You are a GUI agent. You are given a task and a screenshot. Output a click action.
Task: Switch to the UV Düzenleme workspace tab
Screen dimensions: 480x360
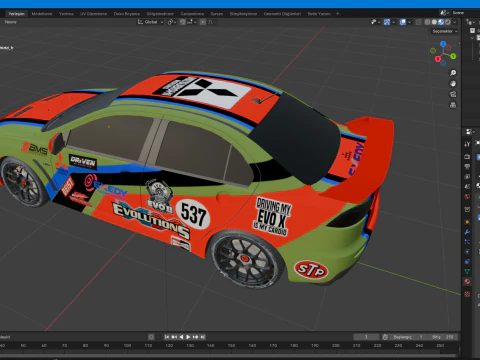coord(93,14)
